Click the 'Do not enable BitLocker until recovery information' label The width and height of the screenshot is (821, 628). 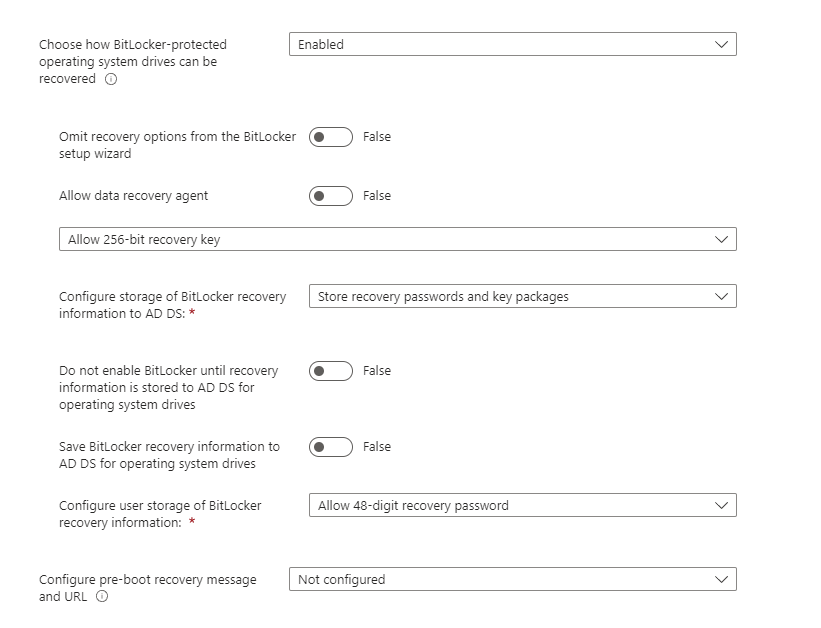(x=169, y=388)
